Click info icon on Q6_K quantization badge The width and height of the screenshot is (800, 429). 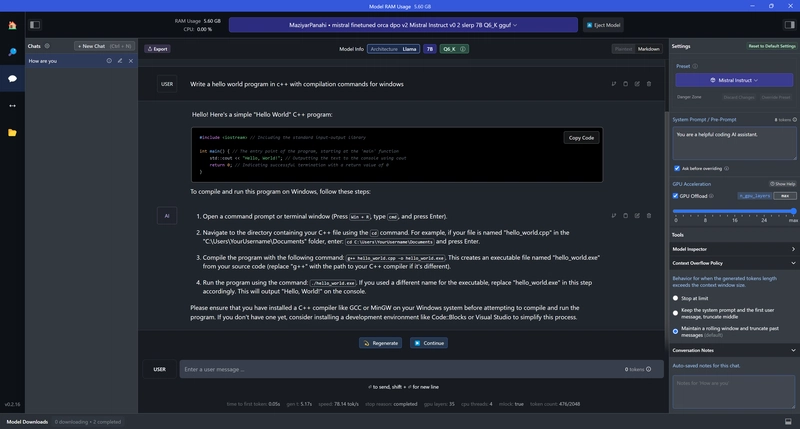(x=463, y=49)
